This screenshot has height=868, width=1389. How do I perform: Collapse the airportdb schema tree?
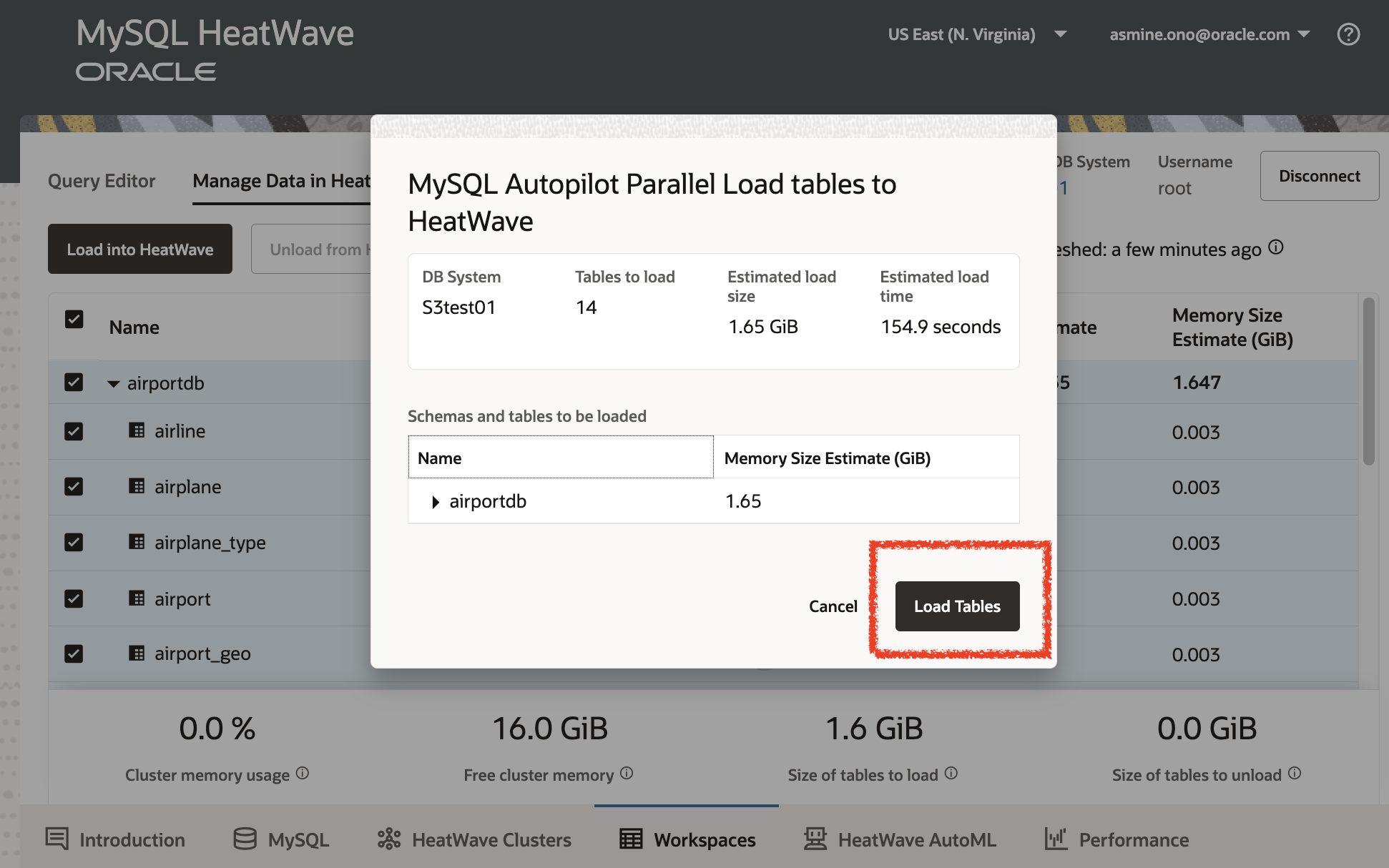tap(113, 384)
